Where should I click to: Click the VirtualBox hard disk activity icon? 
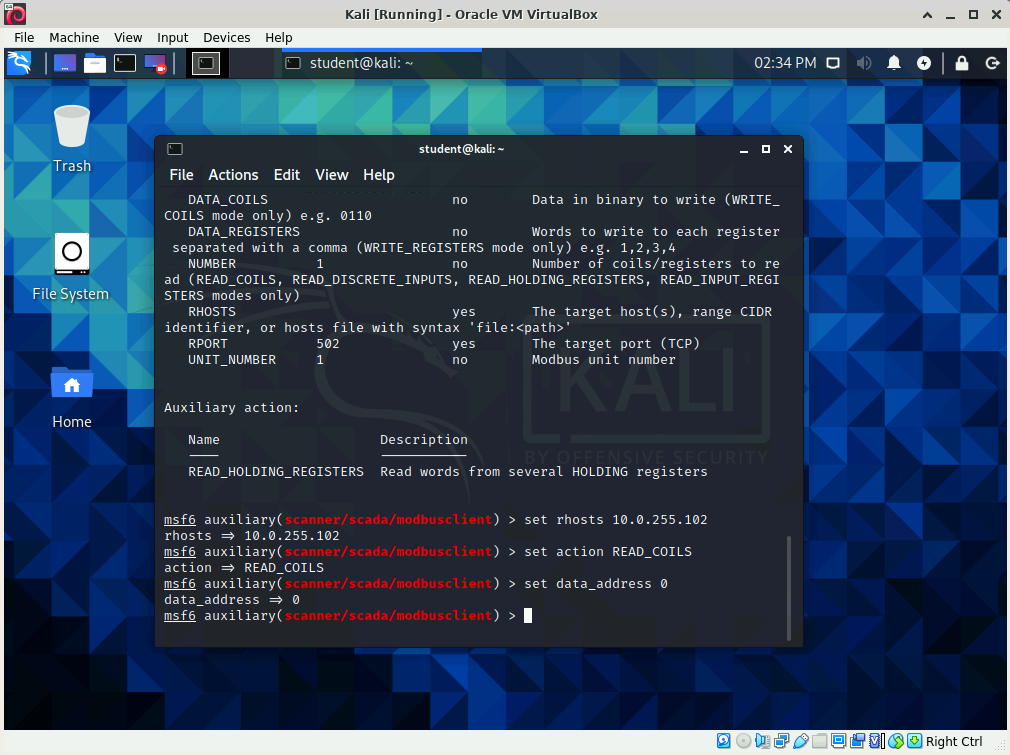coord(724,741)
